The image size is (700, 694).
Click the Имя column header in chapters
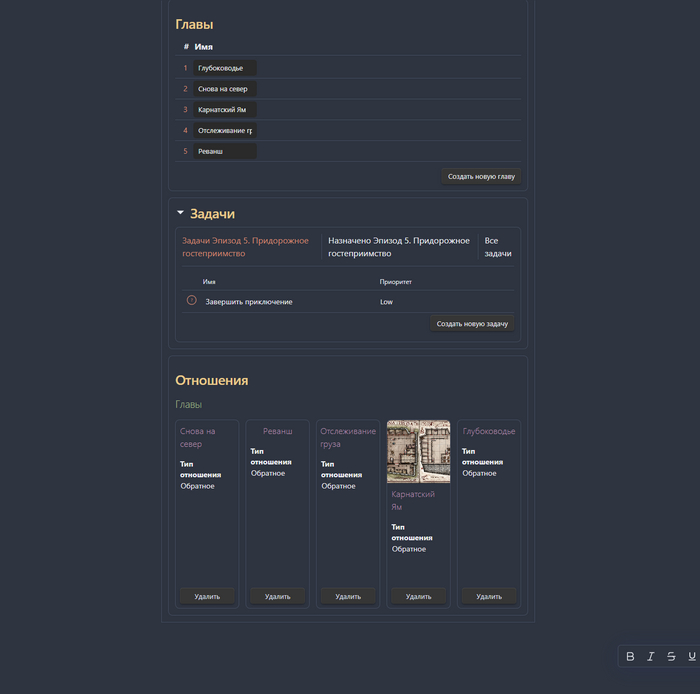click(x=204, y=46)
